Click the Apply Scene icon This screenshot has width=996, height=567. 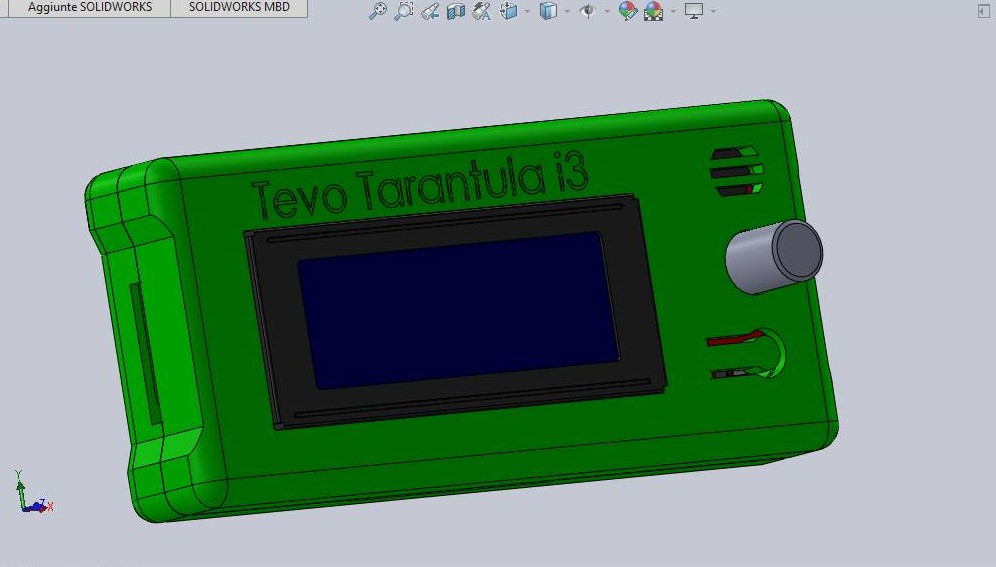pos(654,11)
